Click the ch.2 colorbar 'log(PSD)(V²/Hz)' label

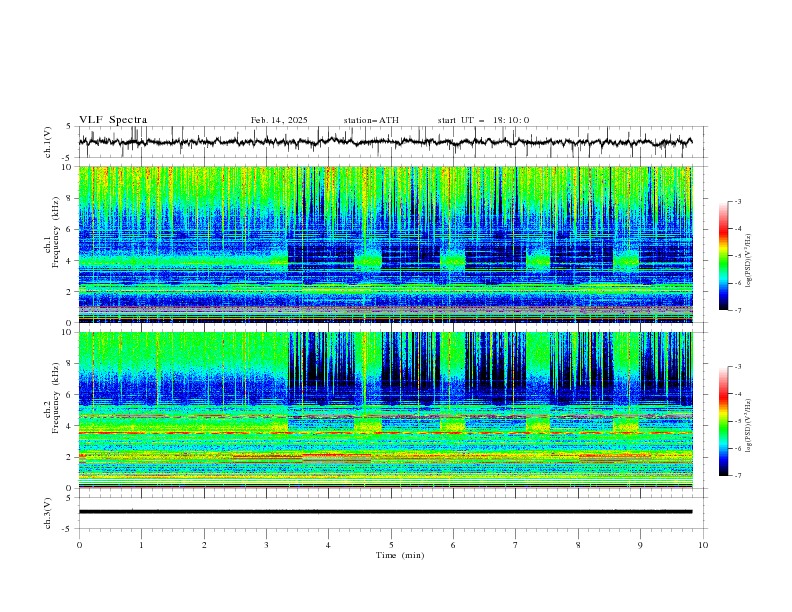click(748, 426)
